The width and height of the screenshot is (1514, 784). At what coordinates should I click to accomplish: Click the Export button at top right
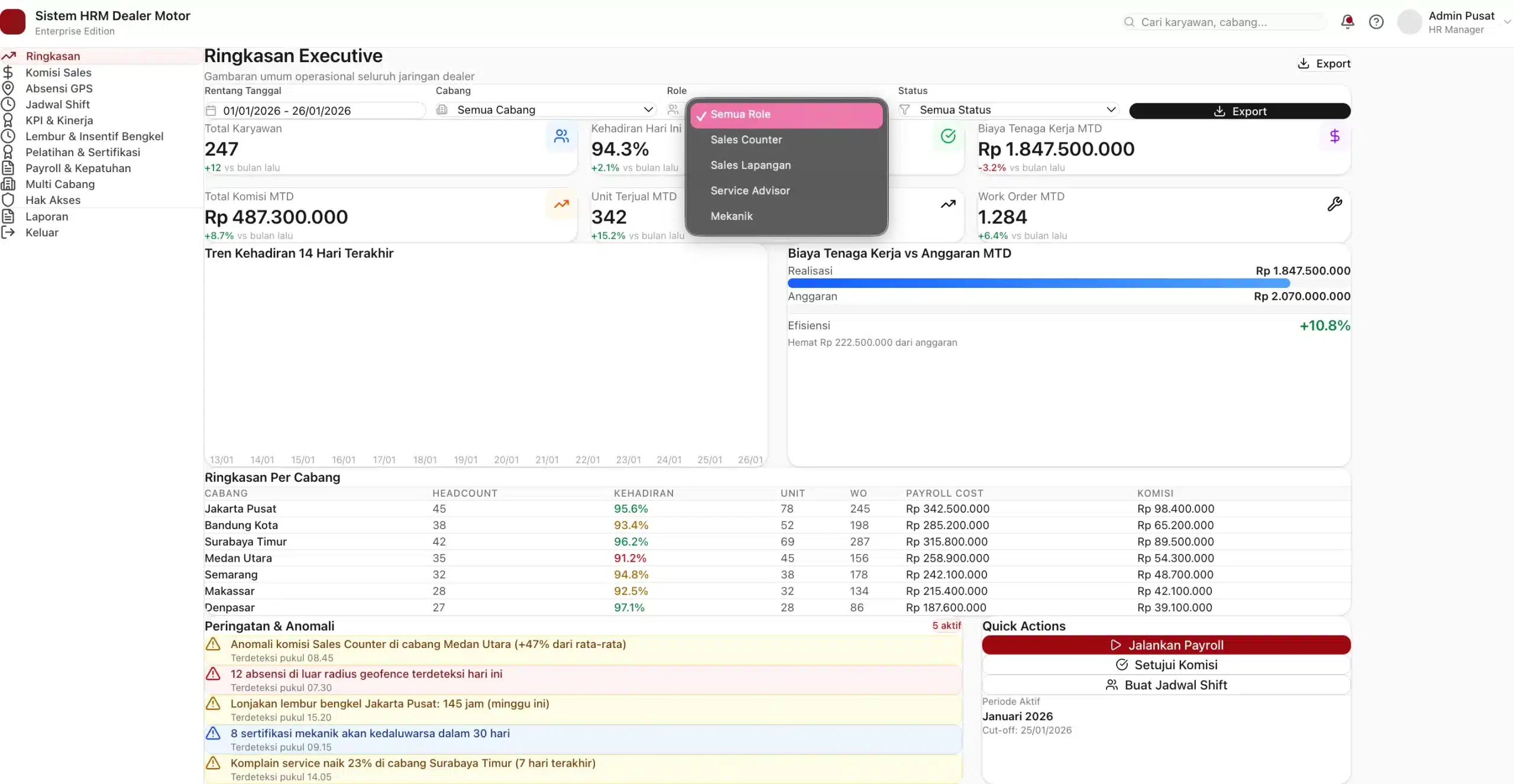click(x=1325, y=63)
